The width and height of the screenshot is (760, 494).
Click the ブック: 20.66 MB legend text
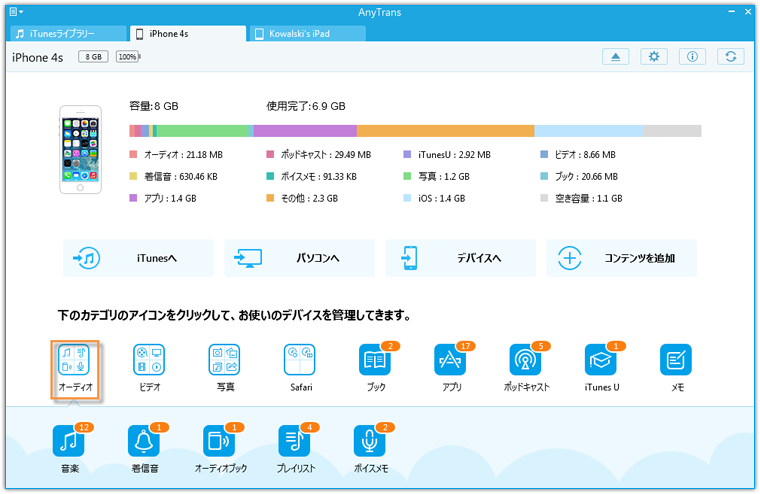click(586, 176)
